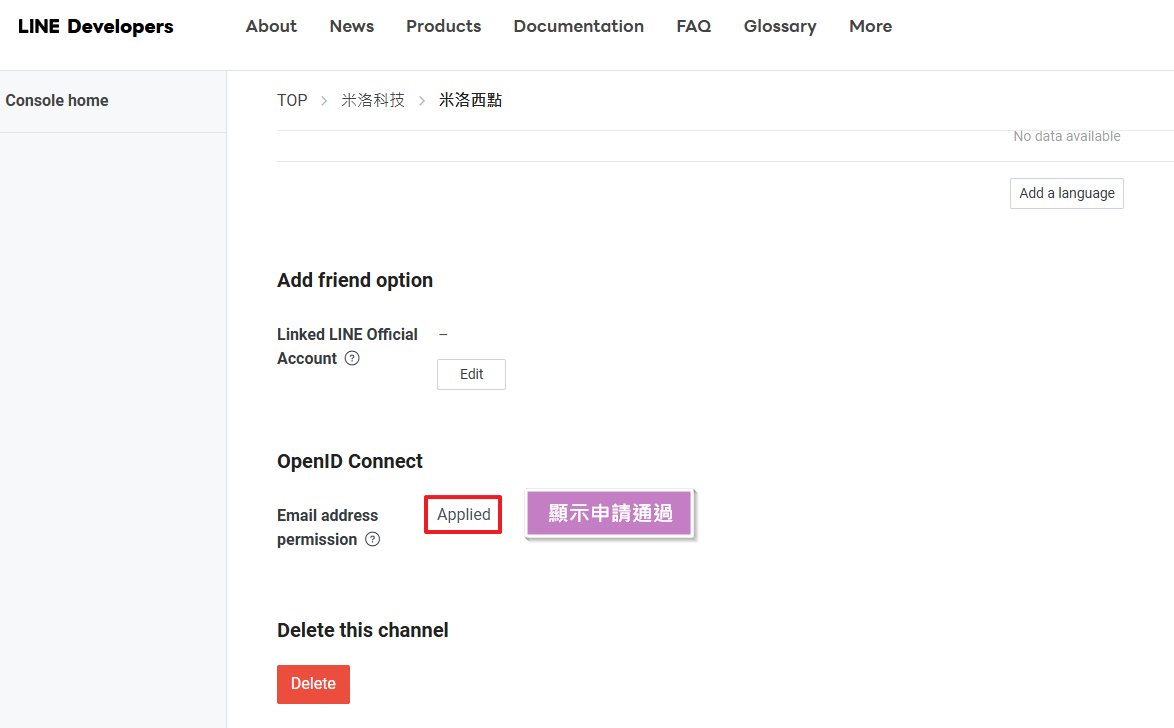The image size is (1174, 728).
Task: Open help icon beside Linked LINE Official Account
Action: [x=352, y=358]
